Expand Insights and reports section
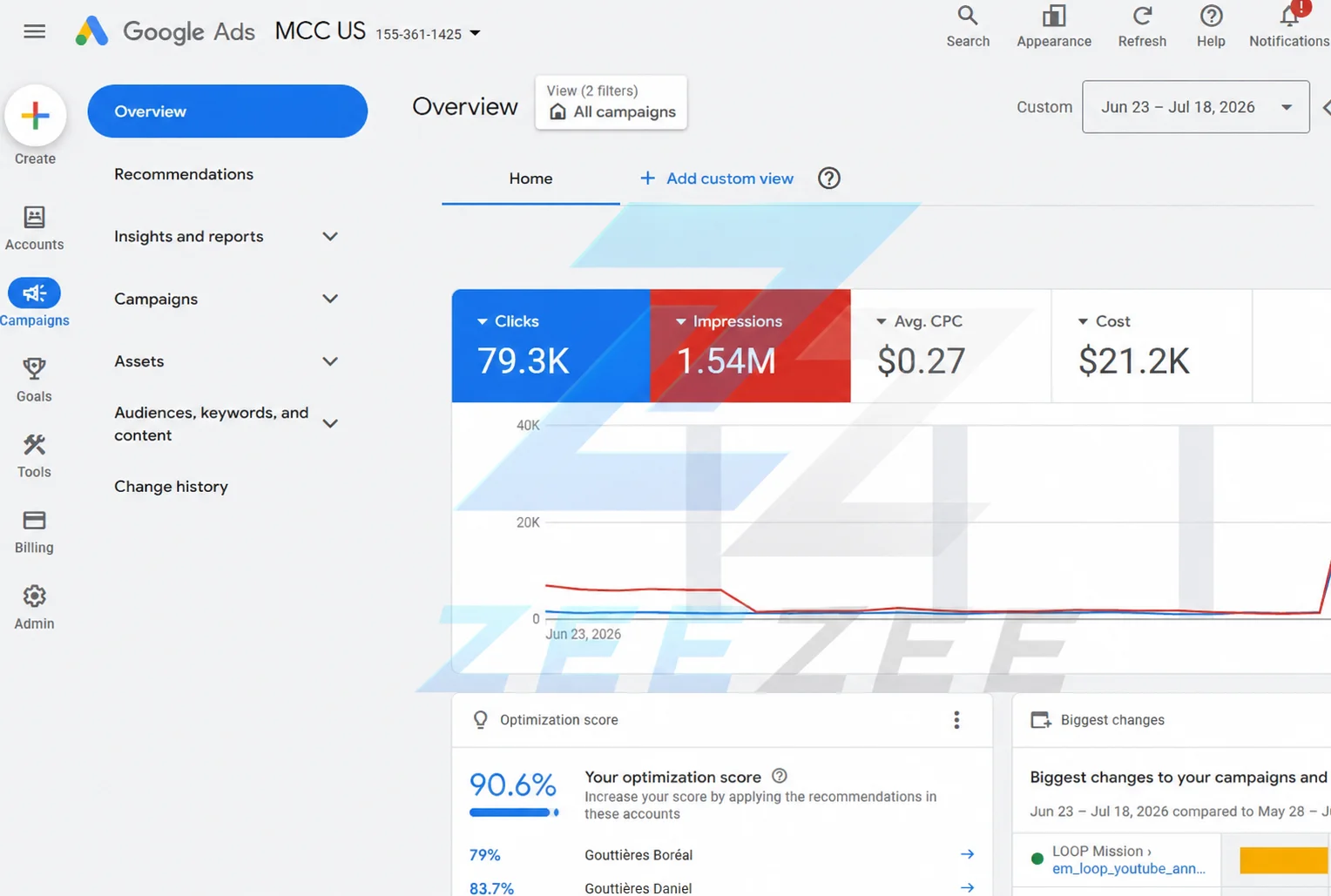The image size is (1331, 896). click(330, 236)
